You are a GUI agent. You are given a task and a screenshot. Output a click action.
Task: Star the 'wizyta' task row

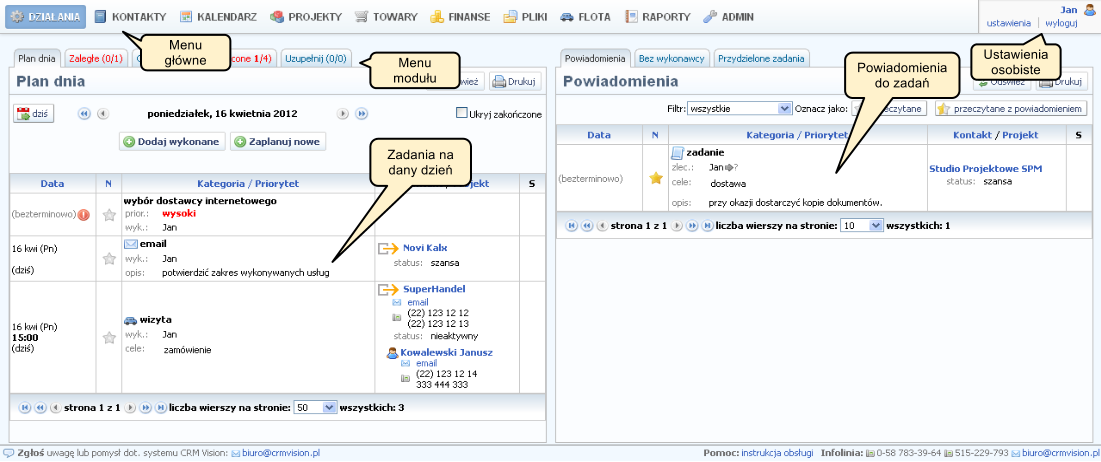click(x=110, y=337)
